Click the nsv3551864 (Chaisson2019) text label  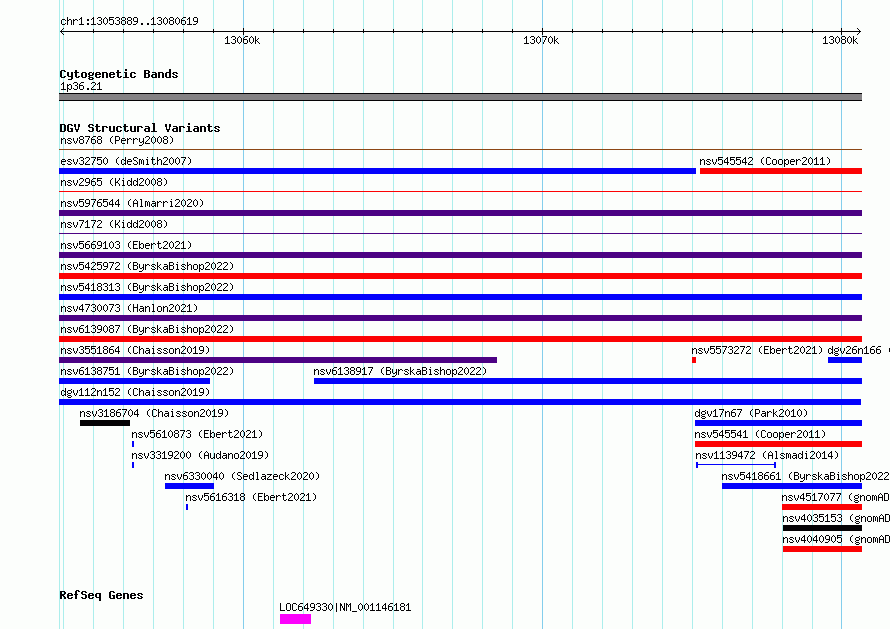point(135,350)
